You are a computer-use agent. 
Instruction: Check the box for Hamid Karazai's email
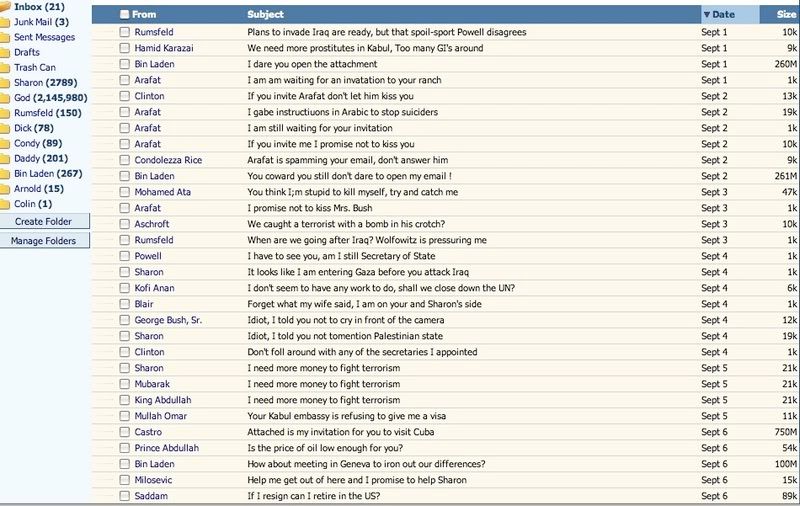click(124, 48)
